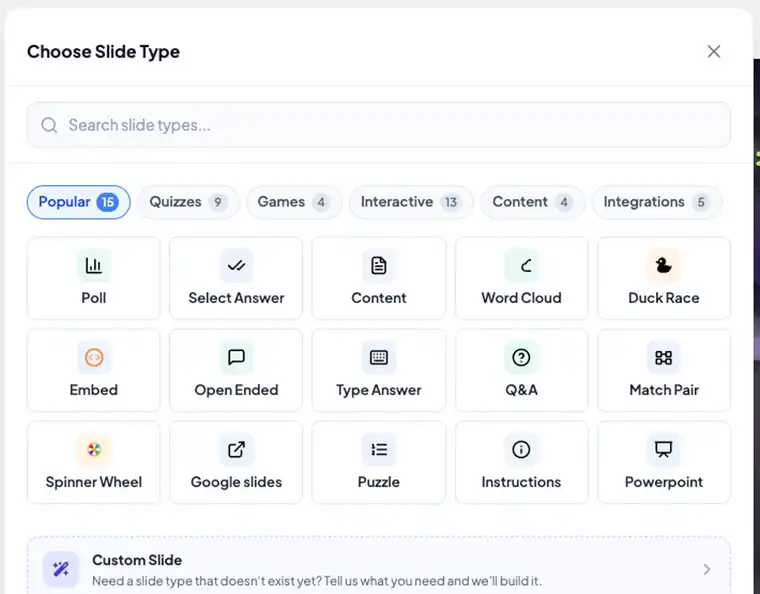
Task: Choose the Puzzle ordered list icon
Action: [379, 450]
